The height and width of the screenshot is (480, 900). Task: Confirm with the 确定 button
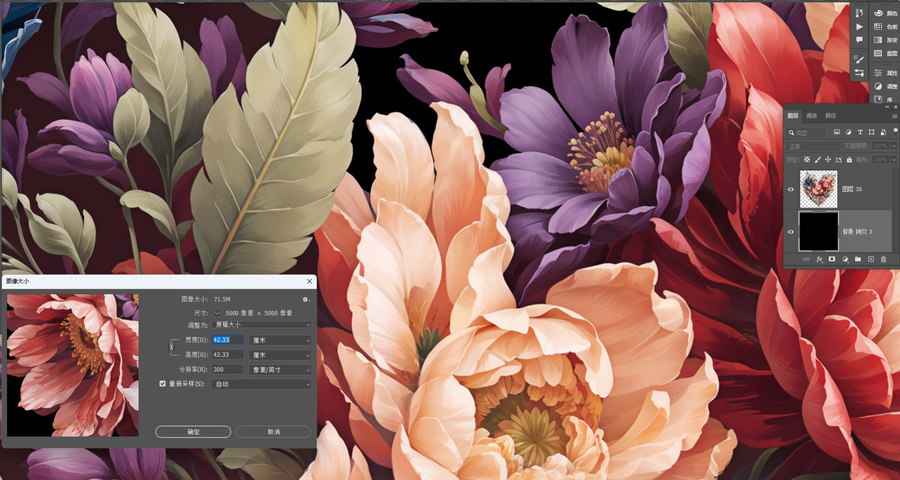click(x=193, y=432)
